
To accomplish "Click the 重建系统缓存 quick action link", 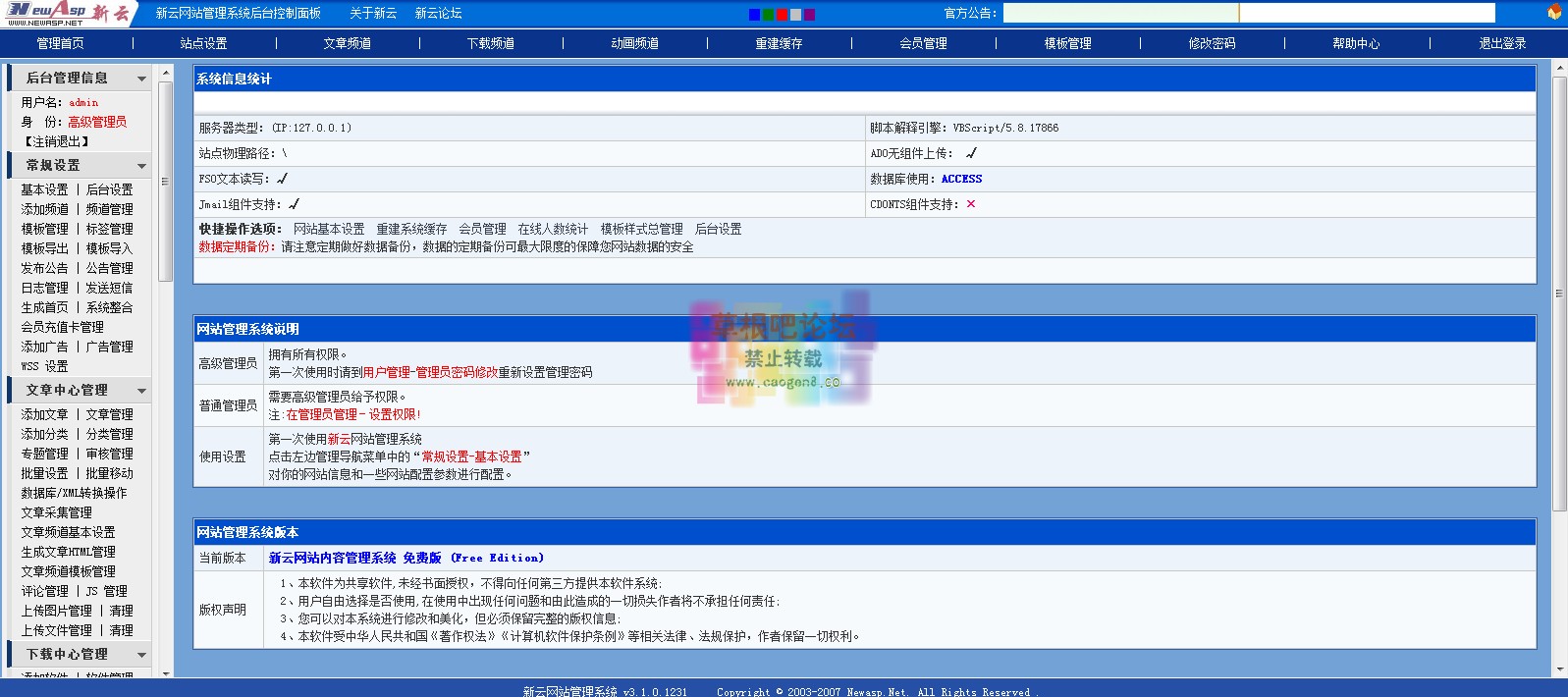I will point(411,229).
